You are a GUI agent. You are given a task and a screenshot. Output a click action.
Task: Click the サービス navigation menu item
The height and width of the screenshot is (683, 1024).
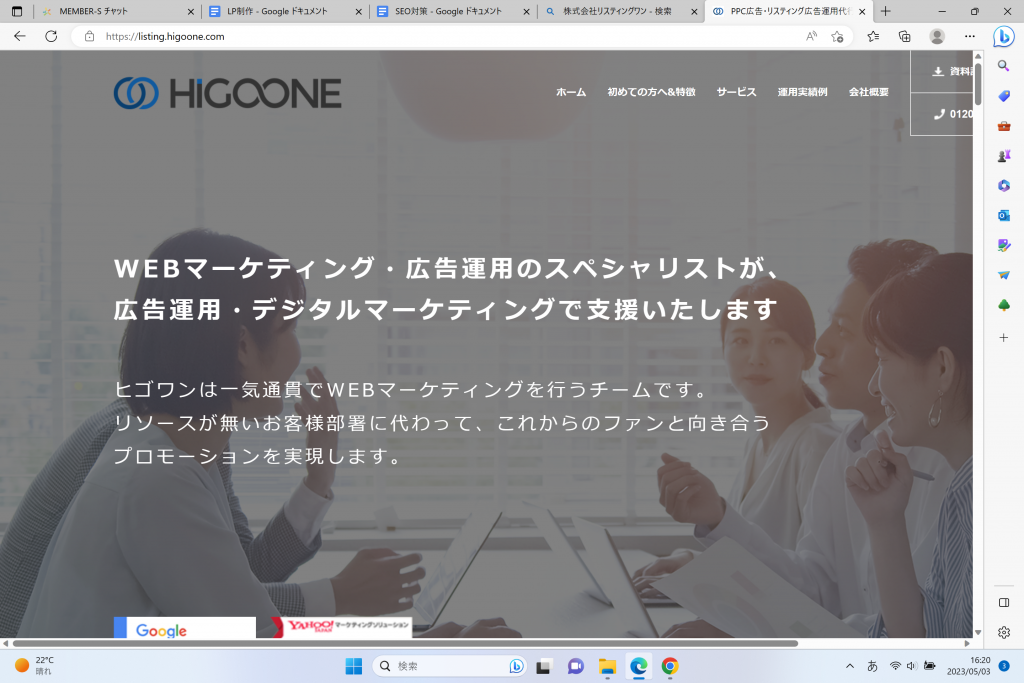click(x=736, y=92)
